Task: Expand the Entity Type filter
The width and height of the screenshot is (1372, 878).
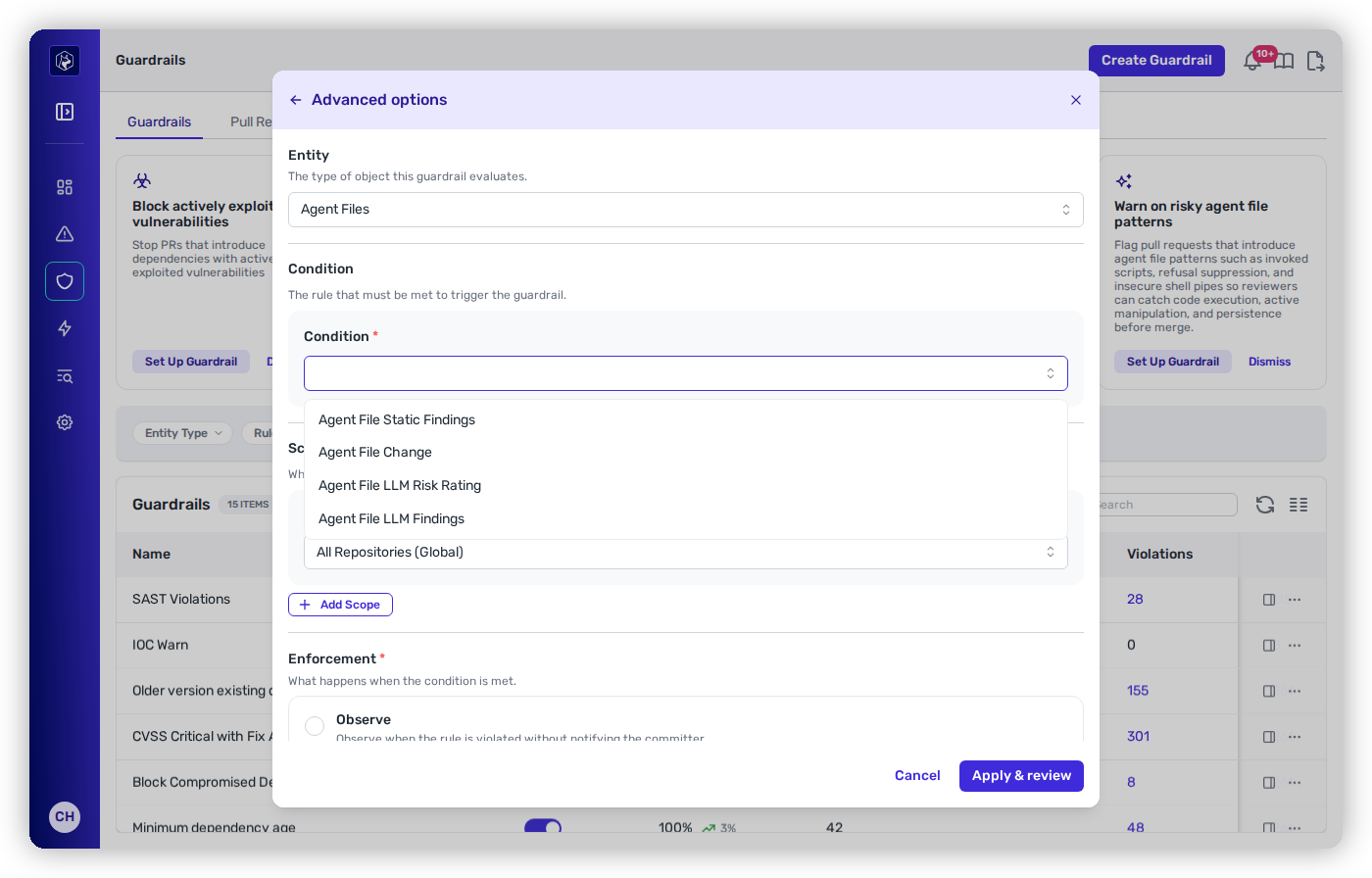Action: [183, 433]
